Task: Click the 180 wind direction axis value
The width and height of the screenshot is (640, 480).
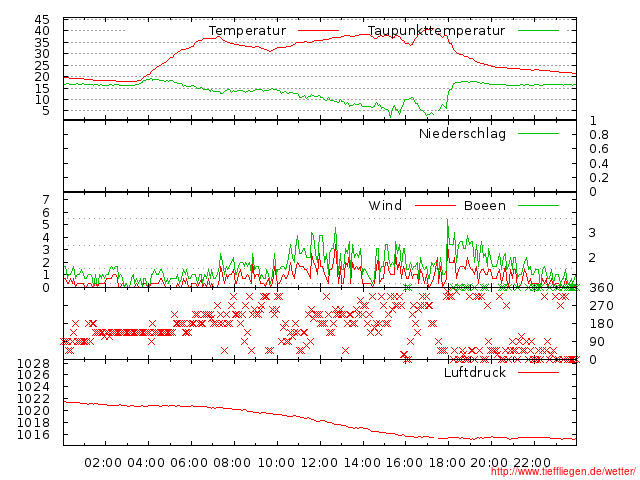Action: (x=601, y=324)
